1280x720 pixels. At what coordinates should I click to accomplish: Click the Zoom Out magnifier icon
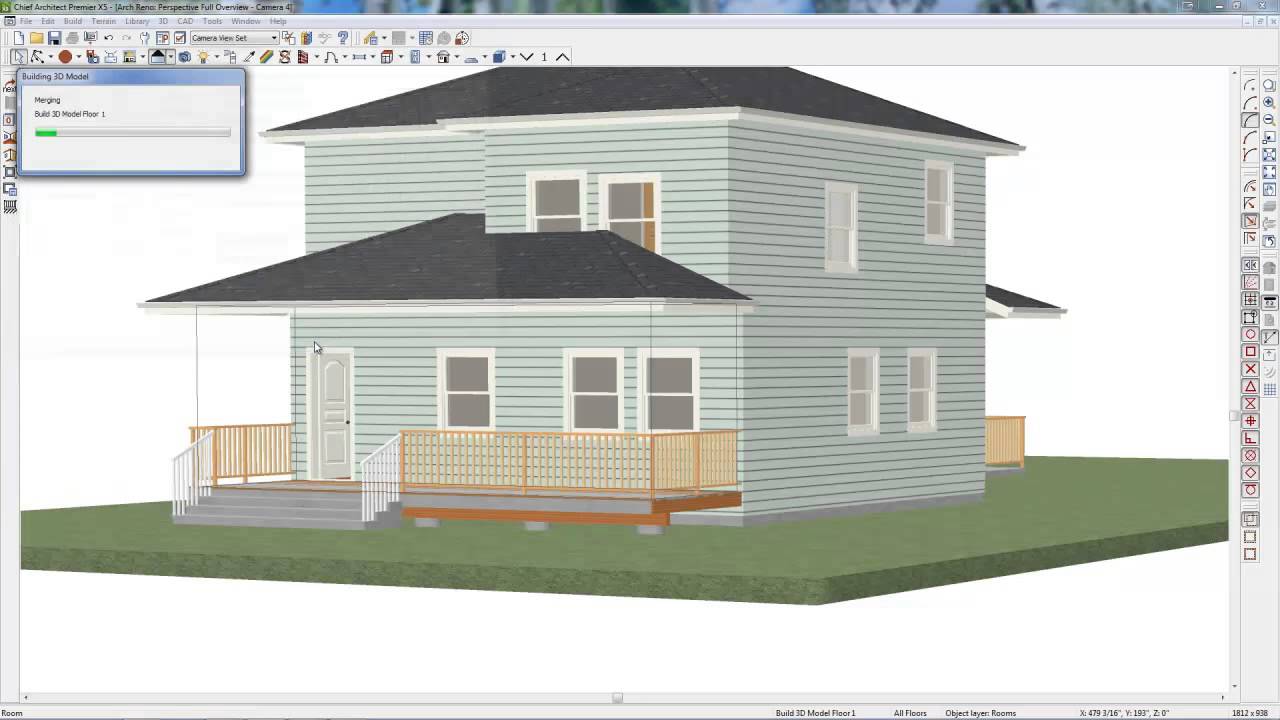pos(1269,120)
